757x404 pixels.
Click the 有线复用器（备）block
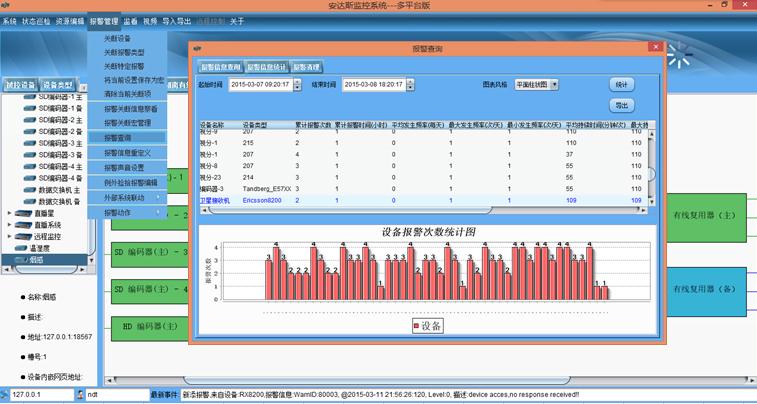(706, 292)
